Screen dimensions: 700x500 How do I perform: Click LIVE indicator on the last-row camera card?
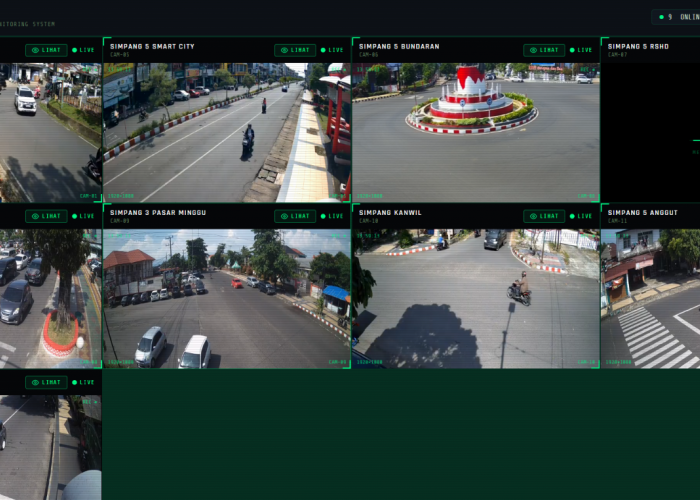[x=83, y=382]
